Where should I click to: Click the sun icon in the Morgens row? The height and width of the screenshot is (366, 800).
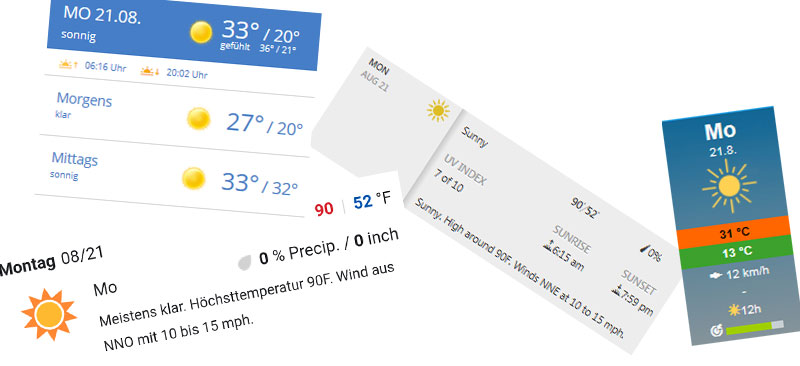(198, 118)
